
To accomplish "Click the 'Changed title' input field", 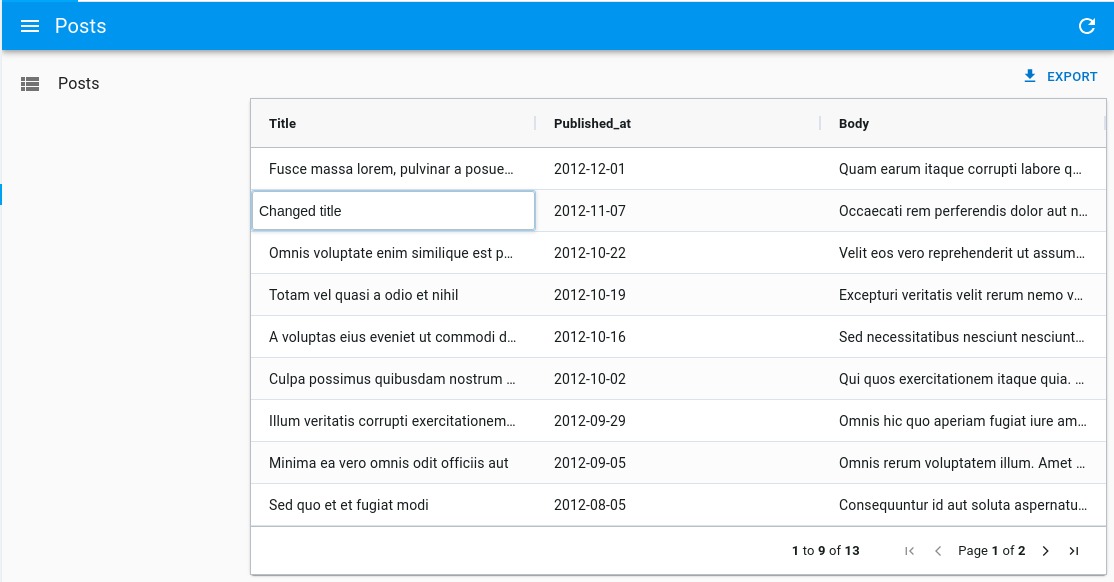I will (393, 211).
